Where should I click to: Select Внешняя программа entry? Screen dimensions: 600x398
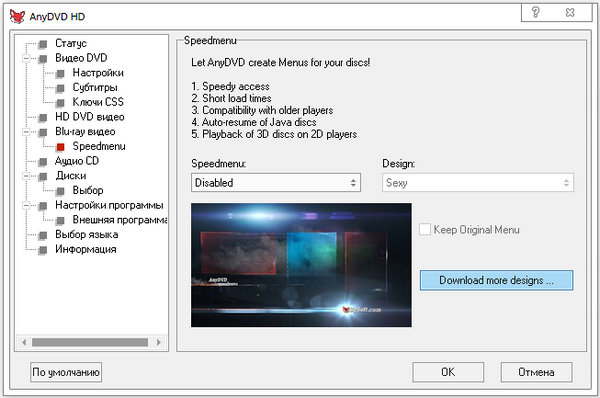[x=120, y=220]
